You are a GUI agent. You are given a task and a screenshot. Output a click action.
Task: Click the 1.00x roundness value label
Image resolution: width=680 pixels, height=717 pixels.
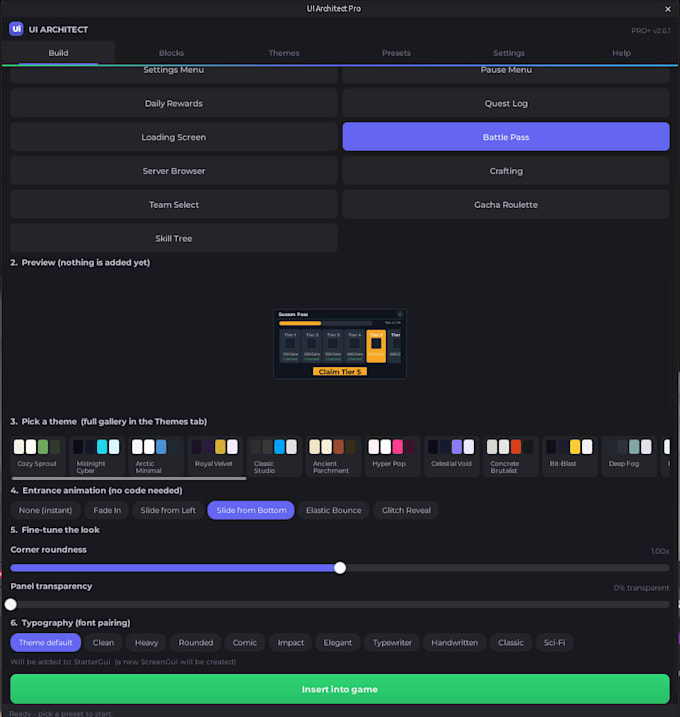tap(660, 551)
